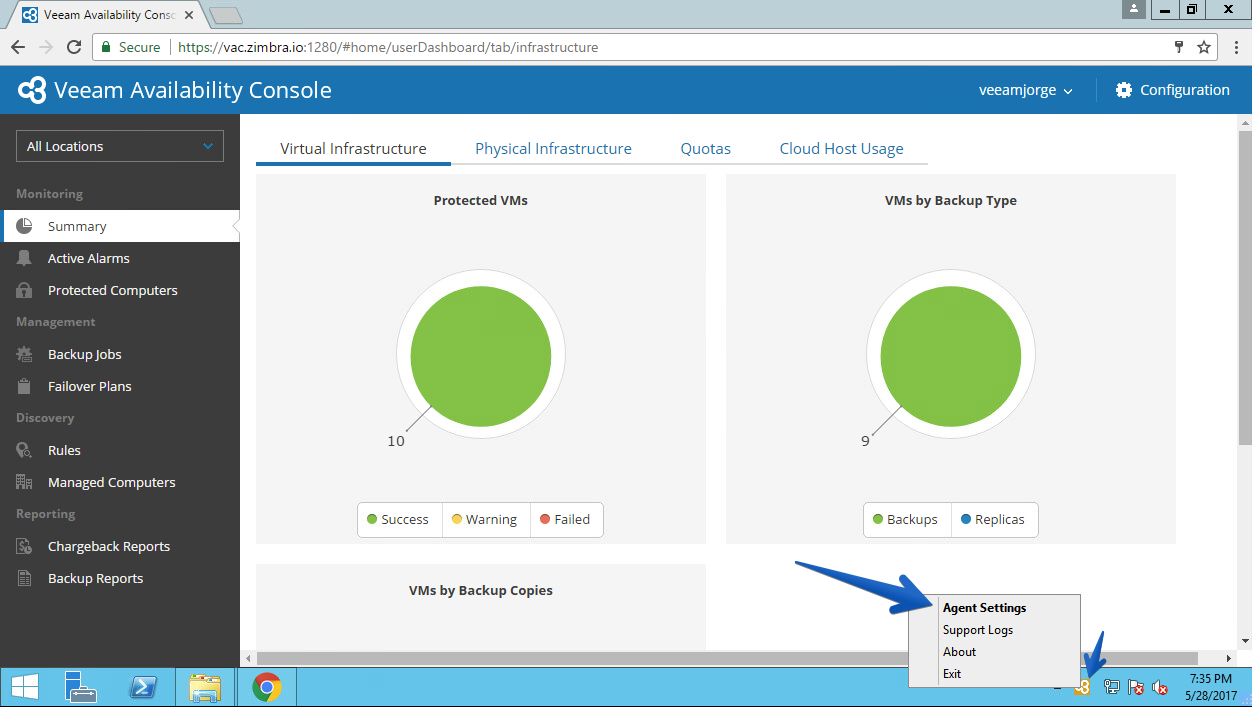The height and width of the screenshot is (707, 1252).
Task: Click the Managed Computers building icon
Action: 24,483
